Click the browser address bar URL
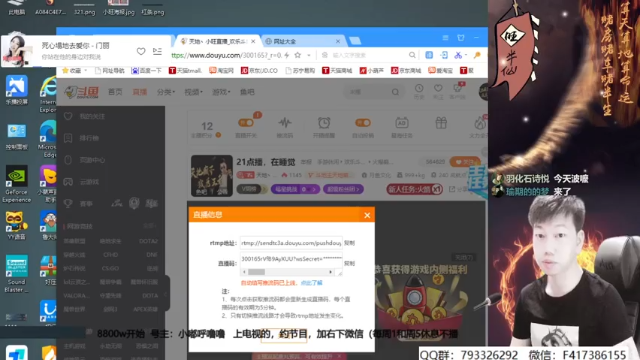Viewport: 640px width, 360px height. (227, 55)
